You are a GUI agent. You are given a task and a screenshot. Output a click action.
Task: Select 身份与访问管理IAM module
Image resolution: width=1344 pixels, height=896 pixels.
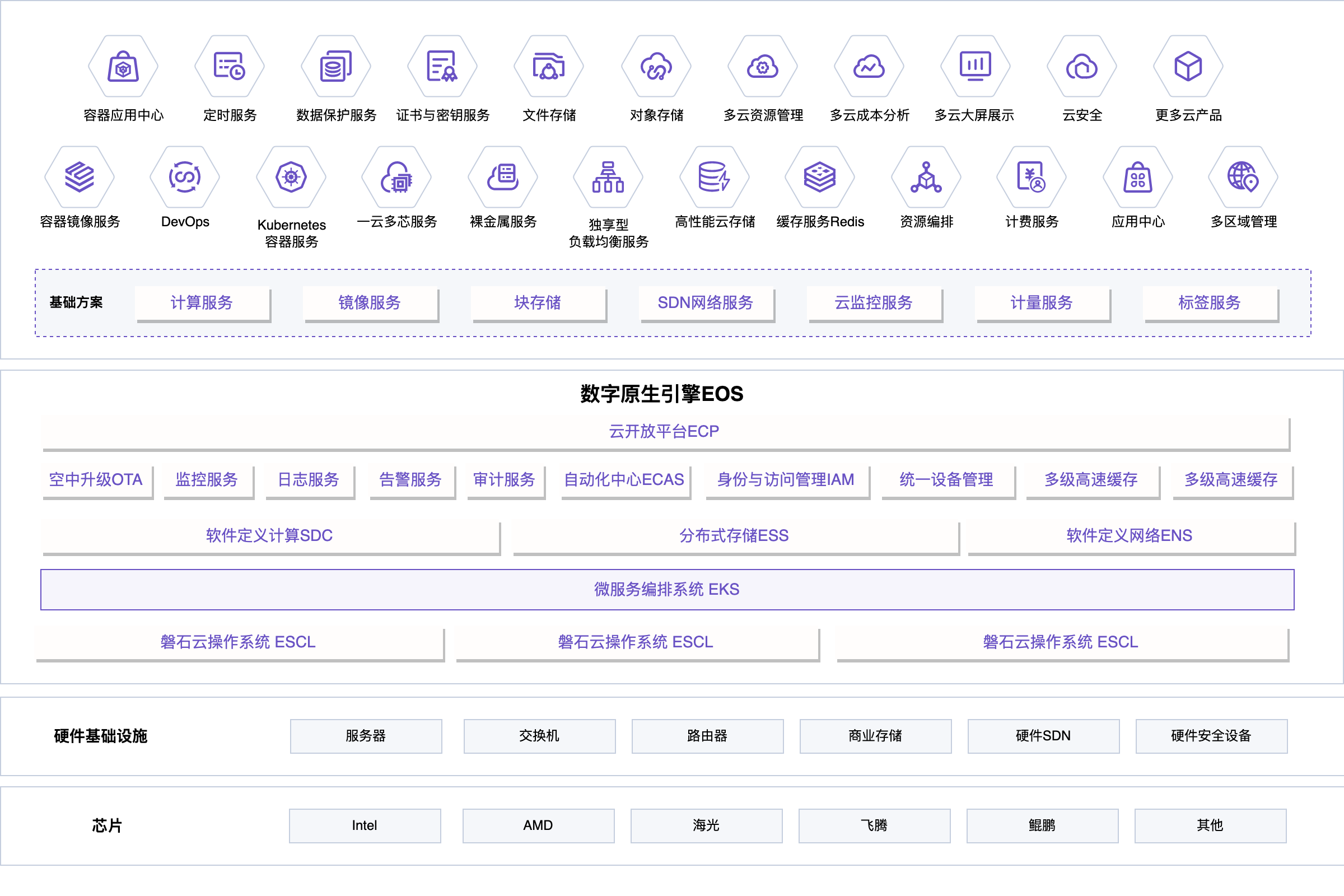(786, 480)
